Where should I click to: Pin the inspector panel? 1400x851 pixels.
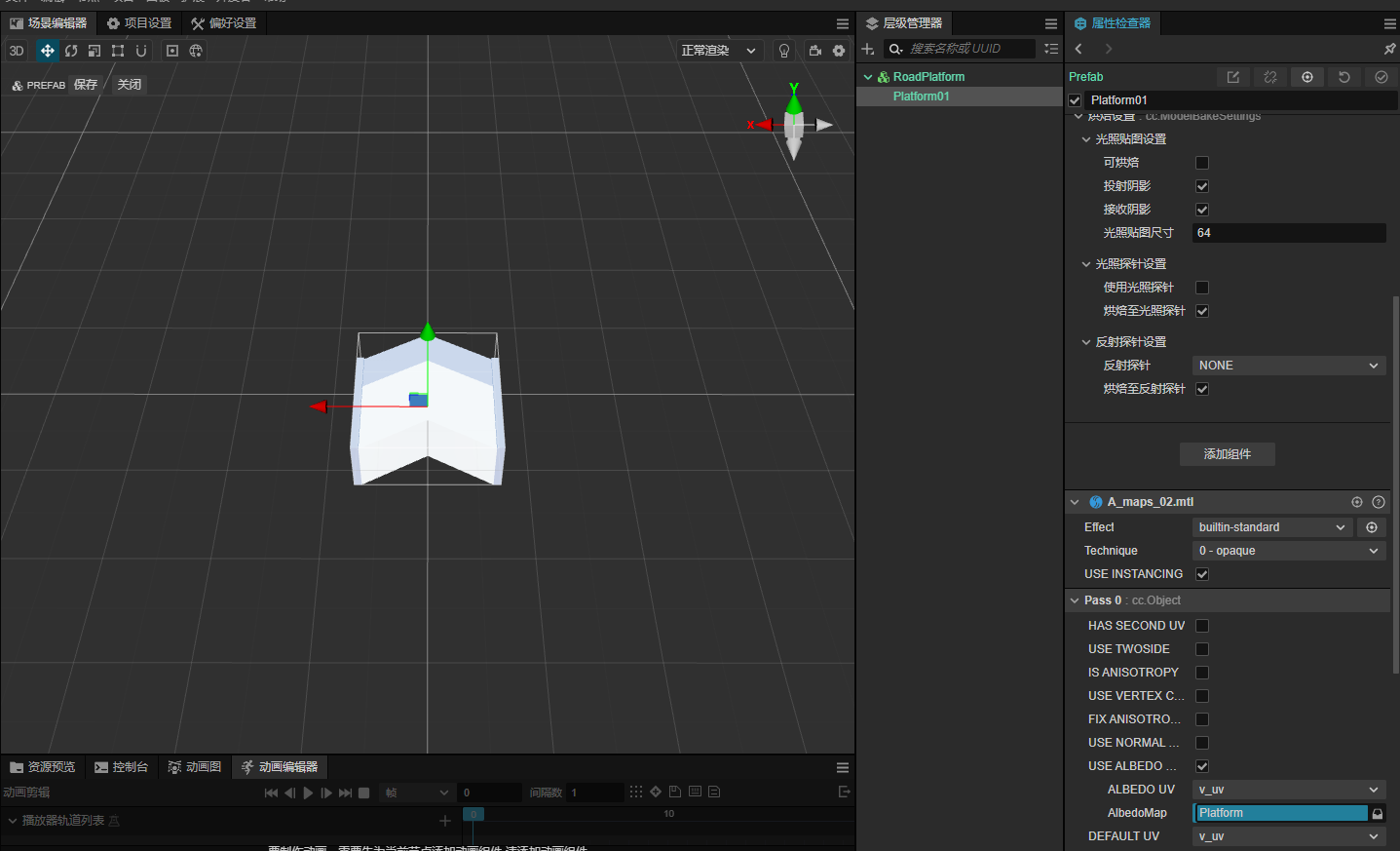1389,49
